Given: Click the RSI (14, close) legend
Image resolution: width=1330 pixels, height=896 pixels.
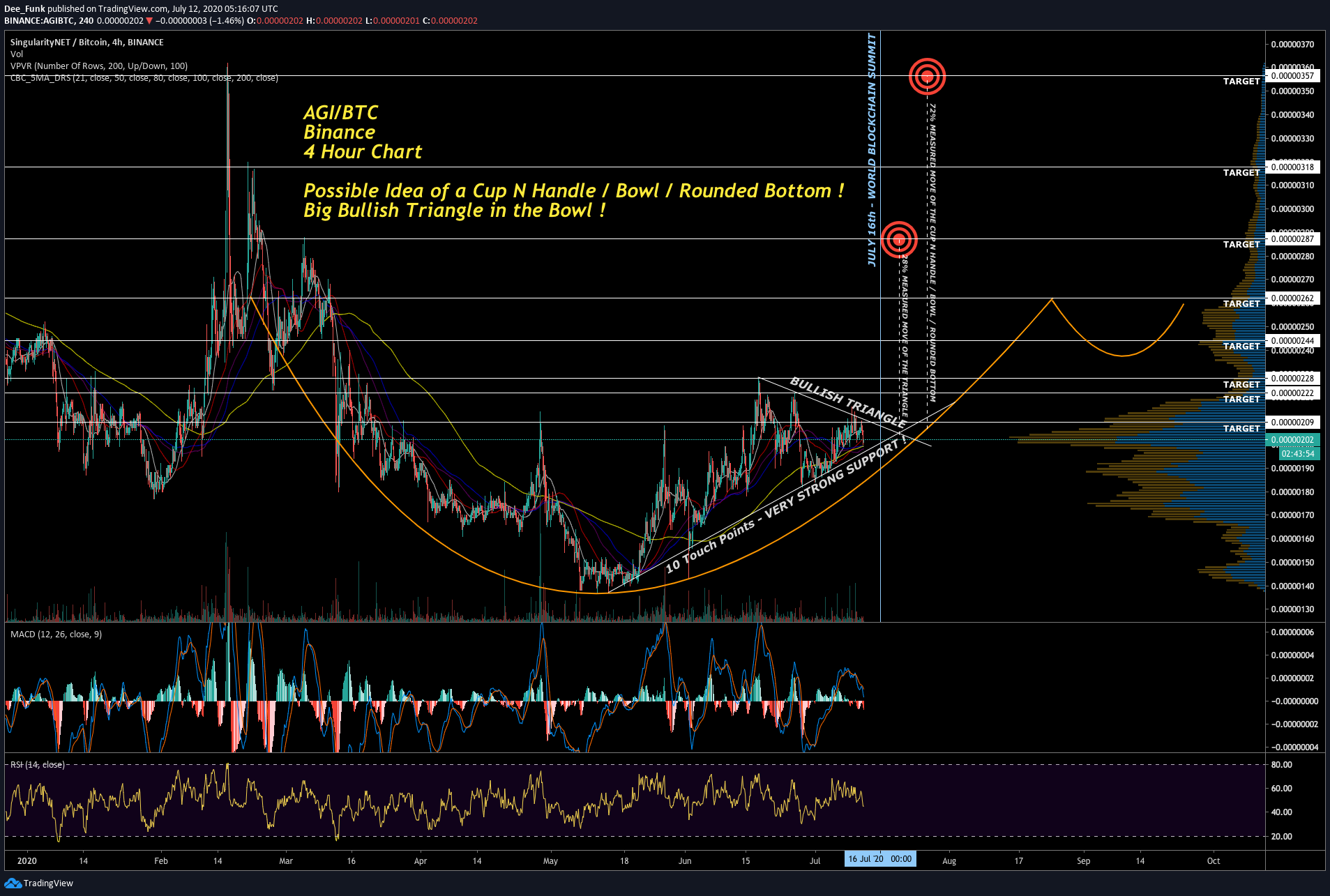Looking at the screenshot, I should pos(38,764).
